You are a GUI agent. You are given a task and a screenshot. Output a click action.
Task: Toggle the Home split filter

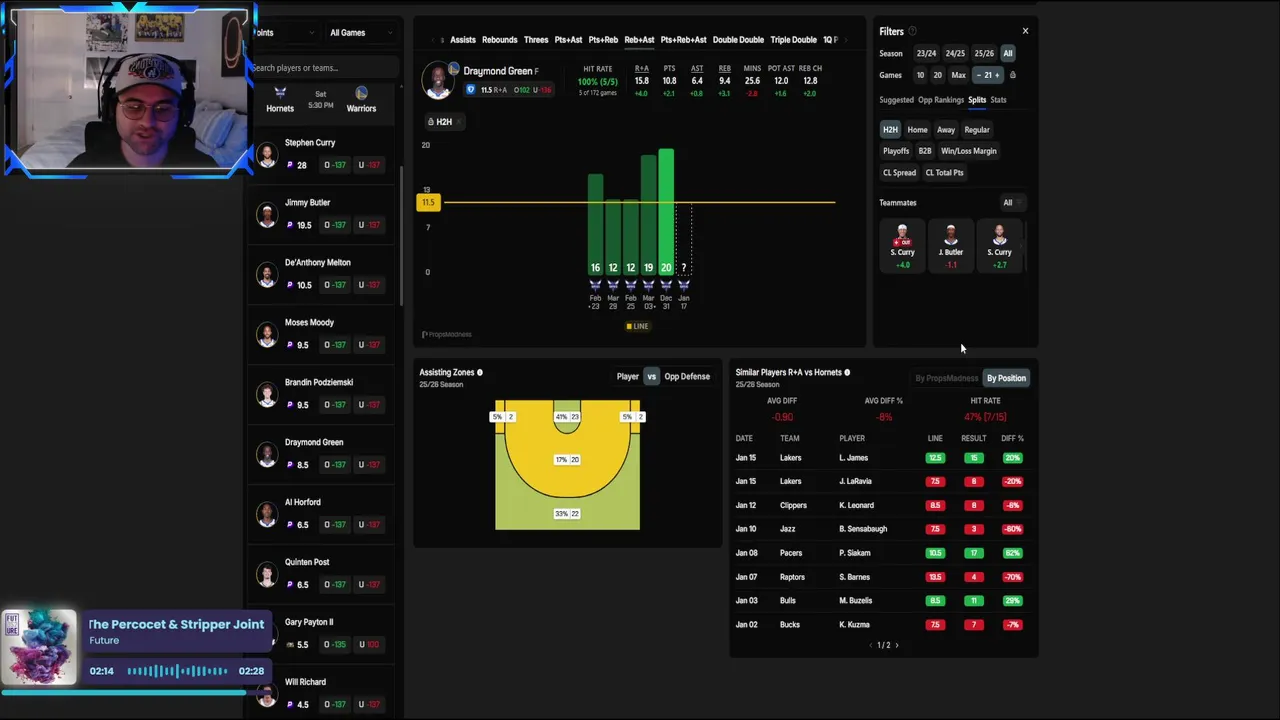[x=917, y=129]
